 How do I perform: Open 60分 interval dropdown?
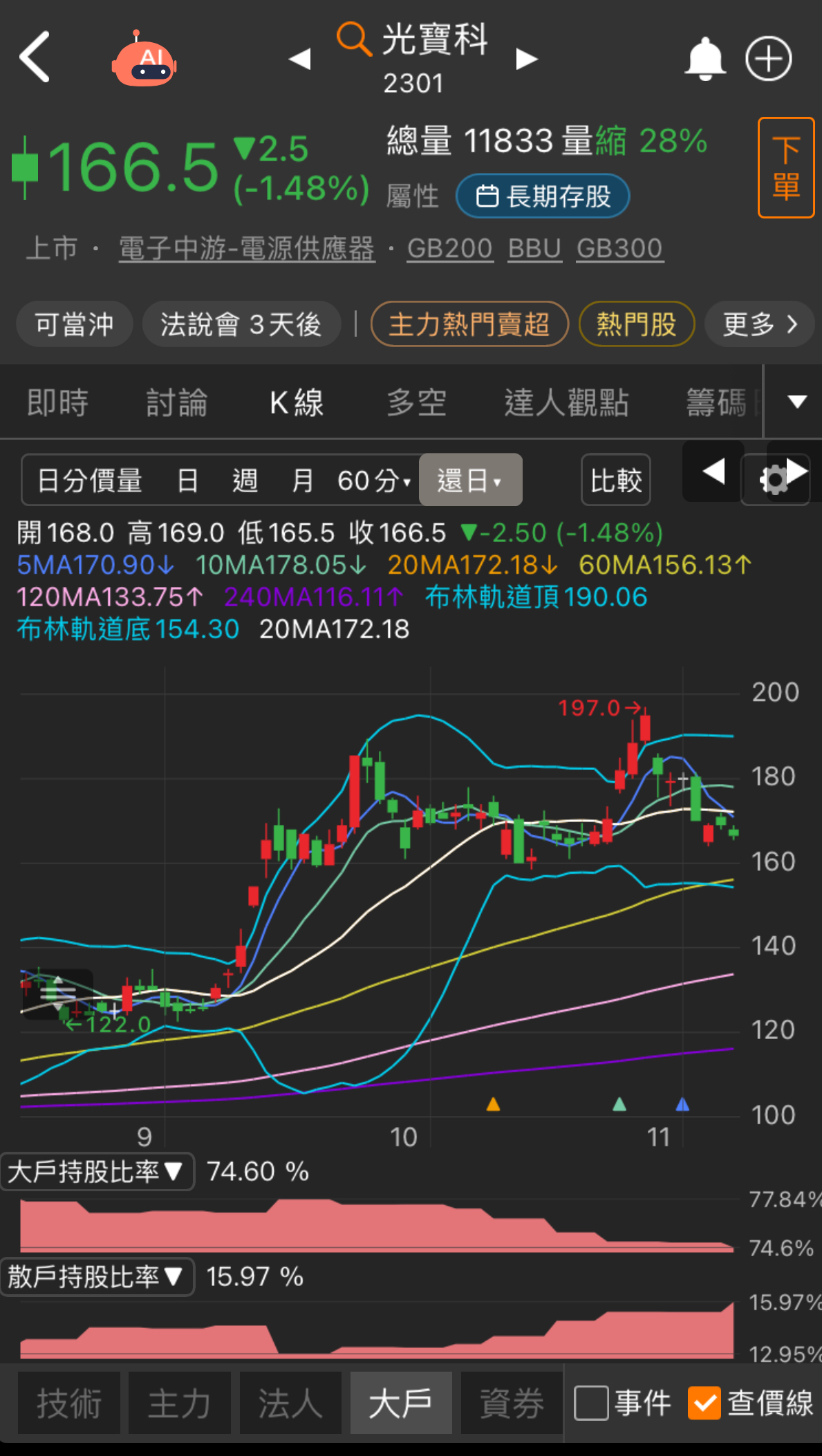coord(373,480)
